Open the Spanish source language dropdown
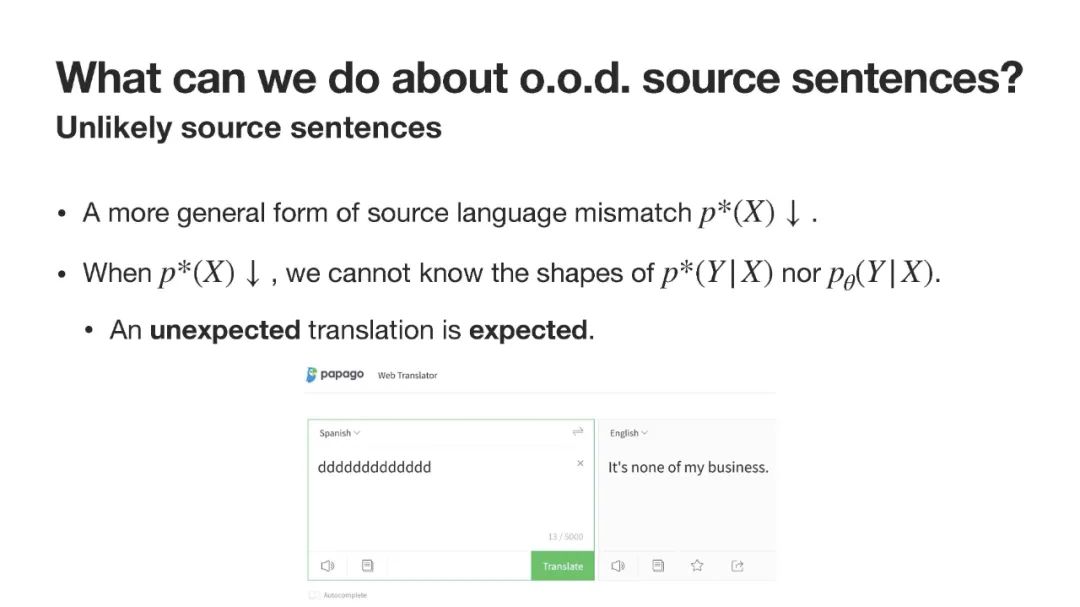The image size is (1080, 607). point(339,433)
